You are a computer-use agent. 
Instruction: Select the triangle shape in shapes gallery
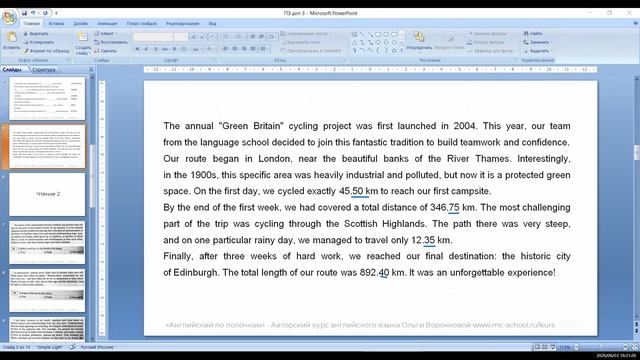[354, 42]
